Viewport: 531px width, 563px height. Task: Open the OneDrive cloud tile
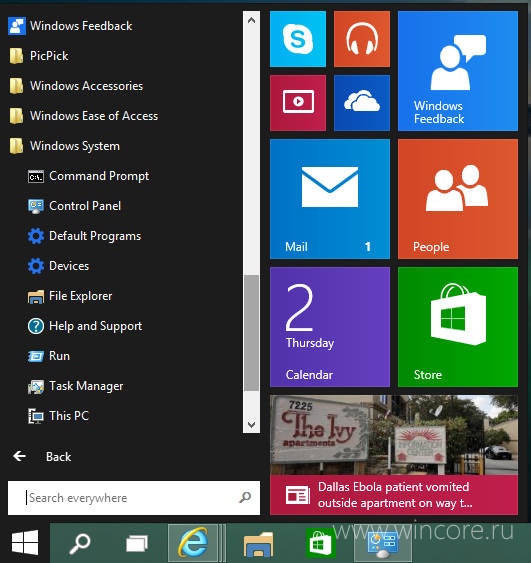pos(362,103)
